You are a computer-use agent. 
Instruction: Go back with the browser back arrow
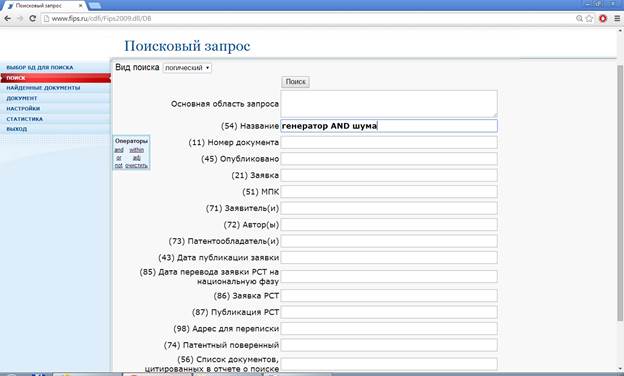[8, 18]
